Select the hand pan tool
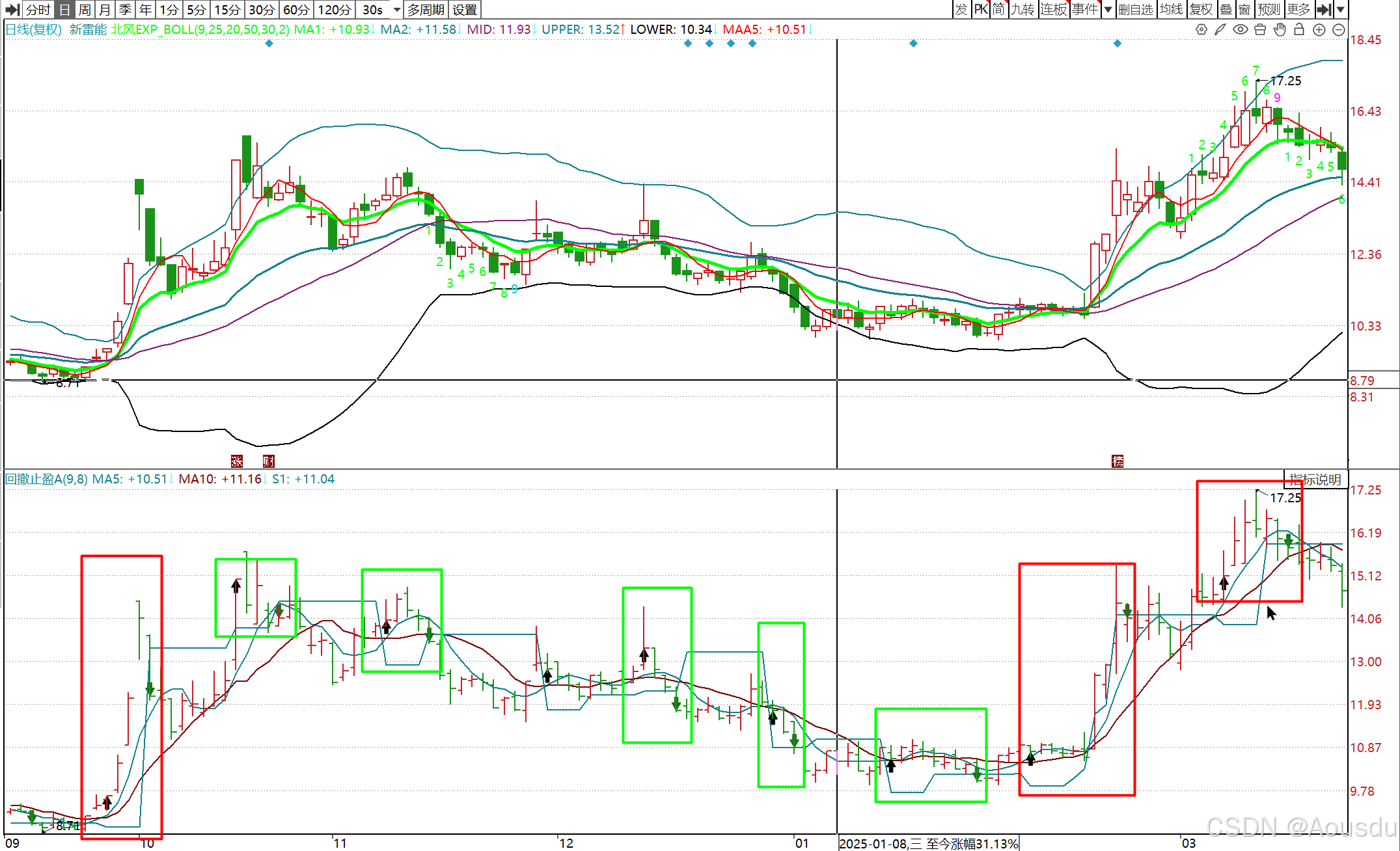Image resolution: width=1400 pixels, height=851 pixels. tap(1280, 29)
